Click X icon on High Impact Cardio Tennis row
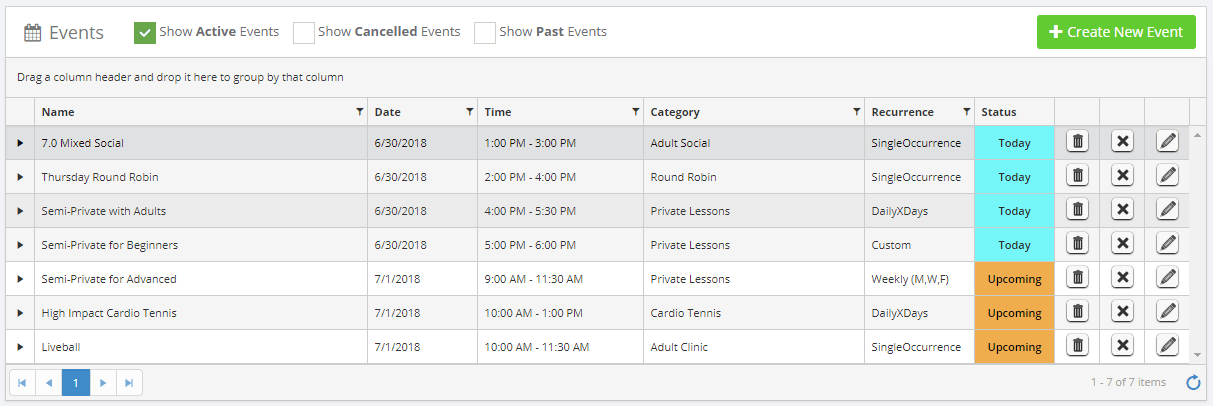The image size is (1213, 406). 1122,312
